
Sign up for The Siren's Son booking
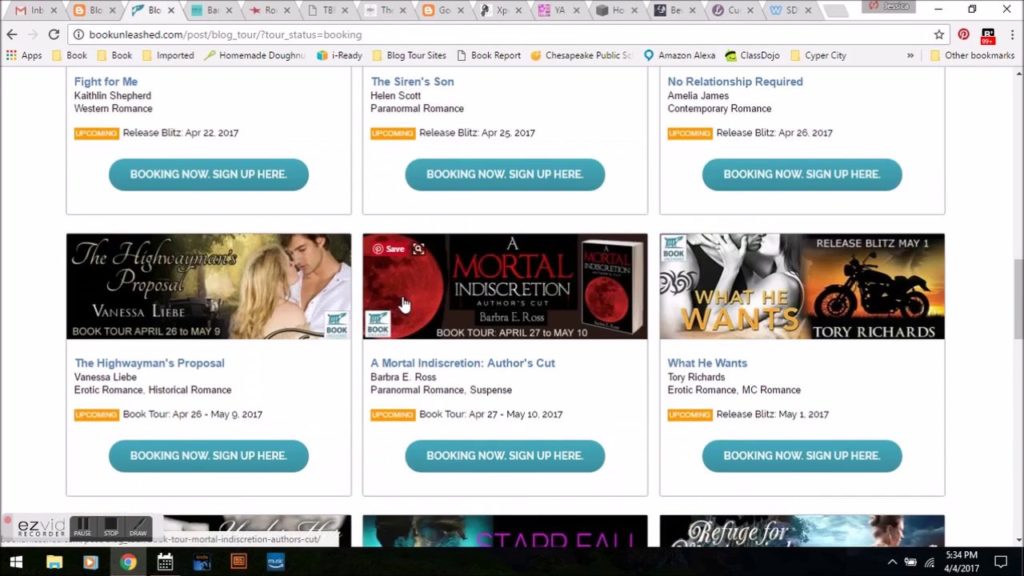pyautogui.click(x=505, y=174)
